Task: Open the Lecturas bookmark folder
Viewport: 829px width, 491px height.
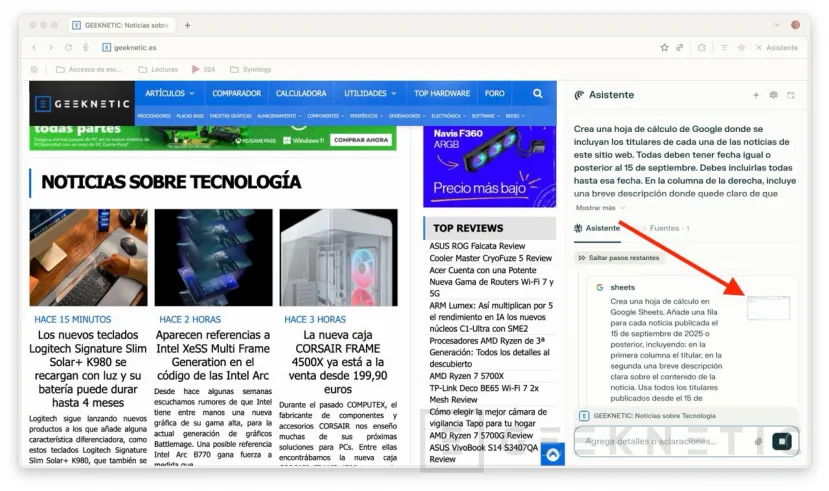Action: pyautogui.click(x=158, y=69)
